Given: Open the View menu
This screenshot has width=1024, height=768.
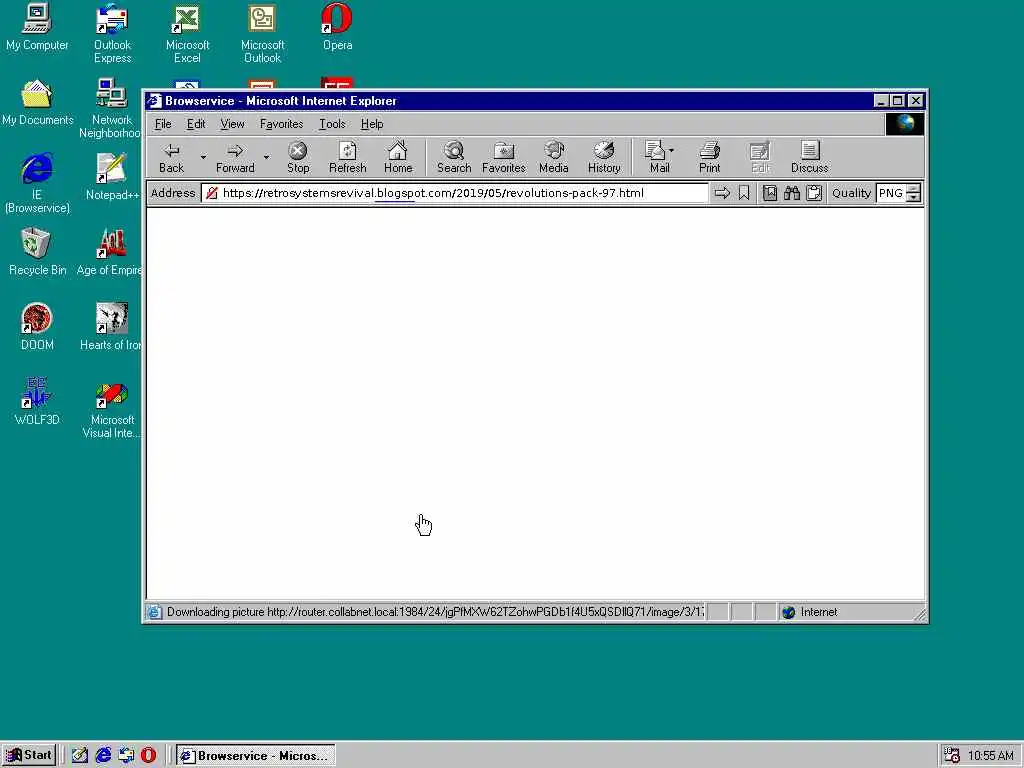Looking at the screenshot, I should pyautogui.click(x=232, y=124).
